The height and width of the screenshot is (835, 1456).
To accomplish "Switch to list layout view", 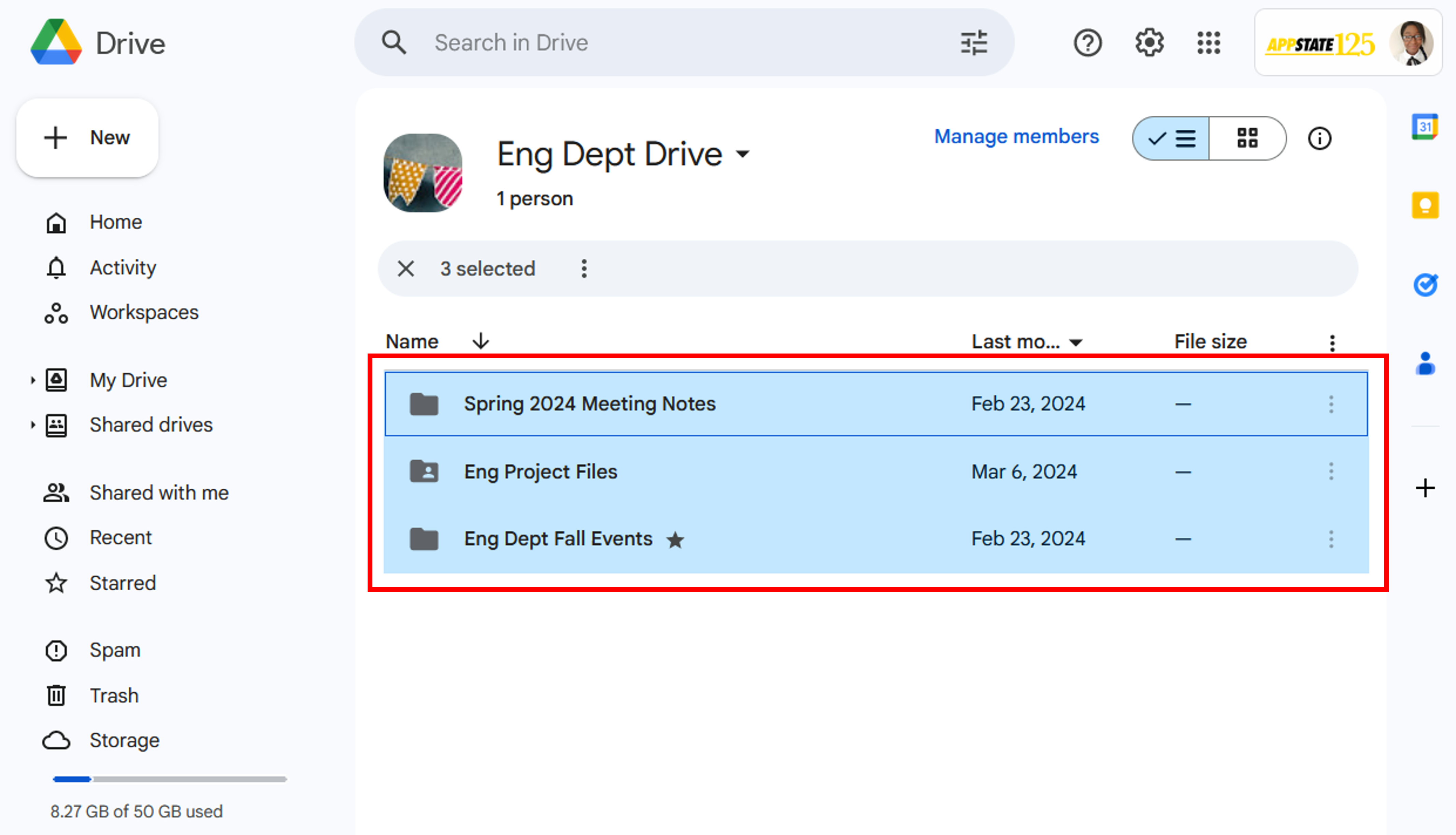I will tap(1172, 139).
